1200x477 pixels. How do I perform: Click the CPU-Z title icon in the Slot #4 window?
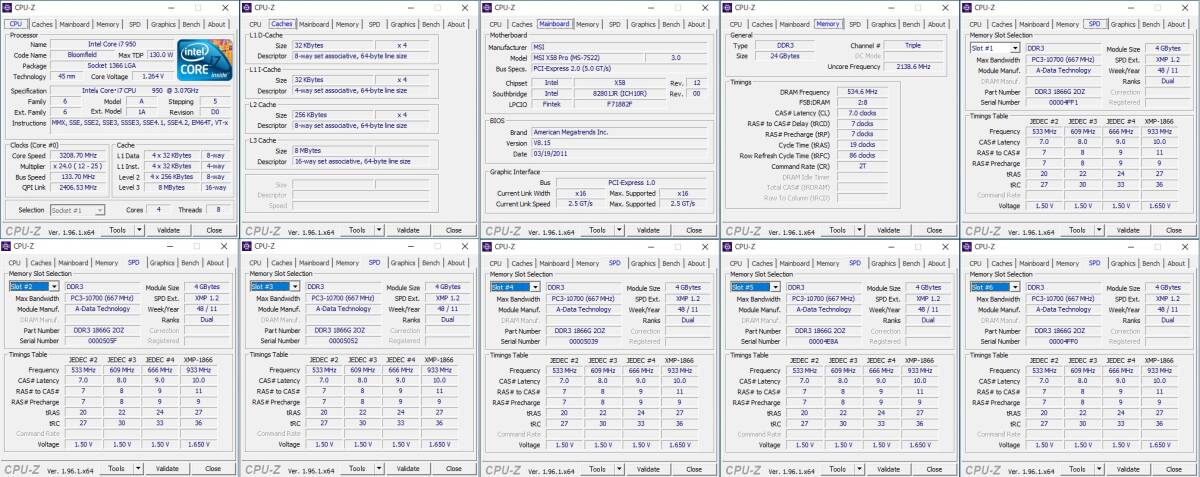488,246
